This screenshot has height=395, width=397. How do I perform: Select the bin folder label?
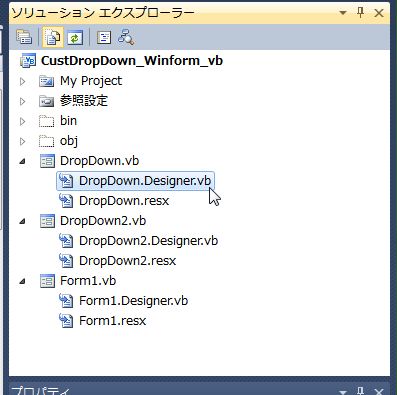(x=68, y=121)
